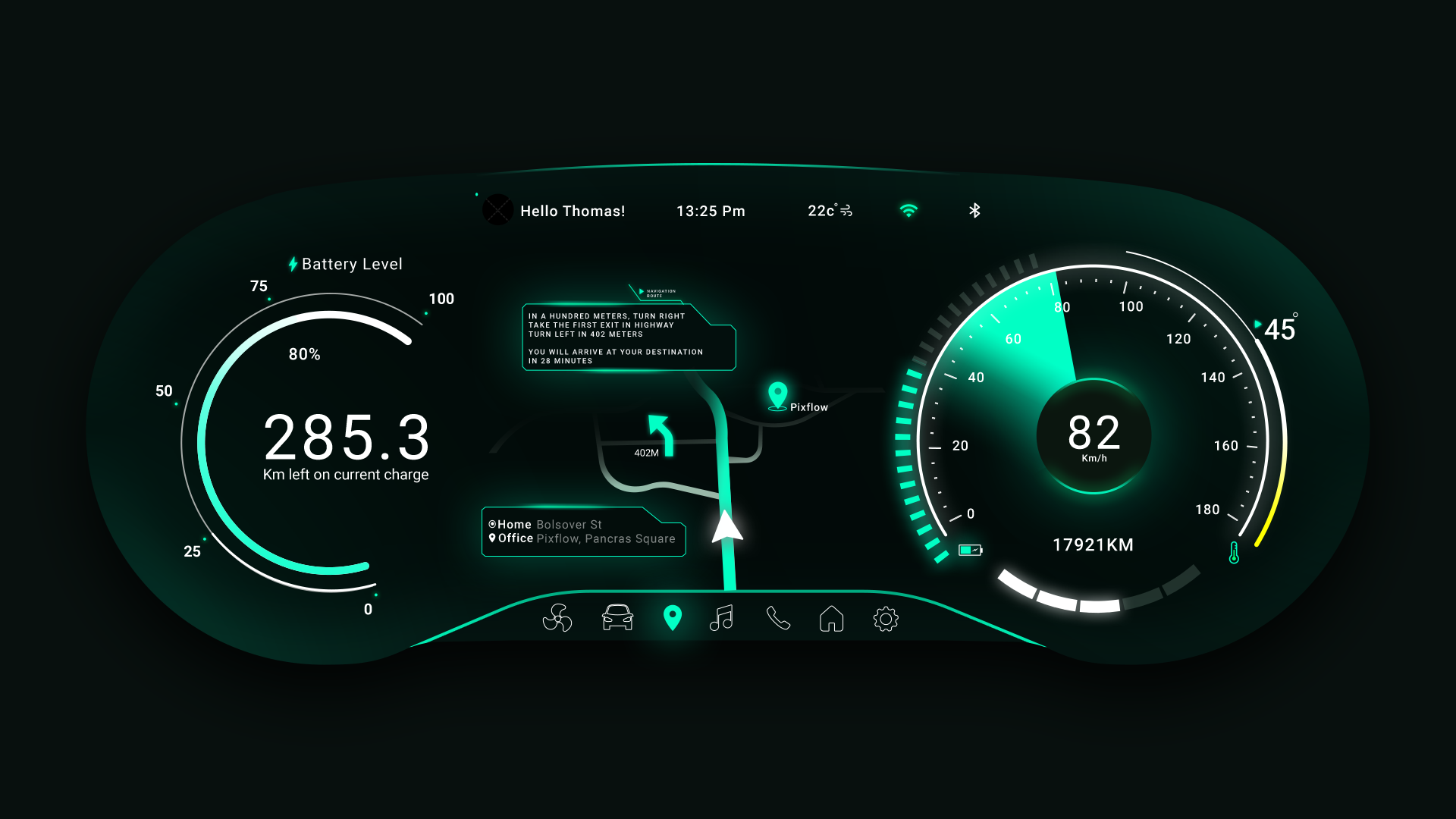Expand the Navigation Route label tab
This screenshot has height=819, width=1456.
pyautogui.click(x=658, y=293)
